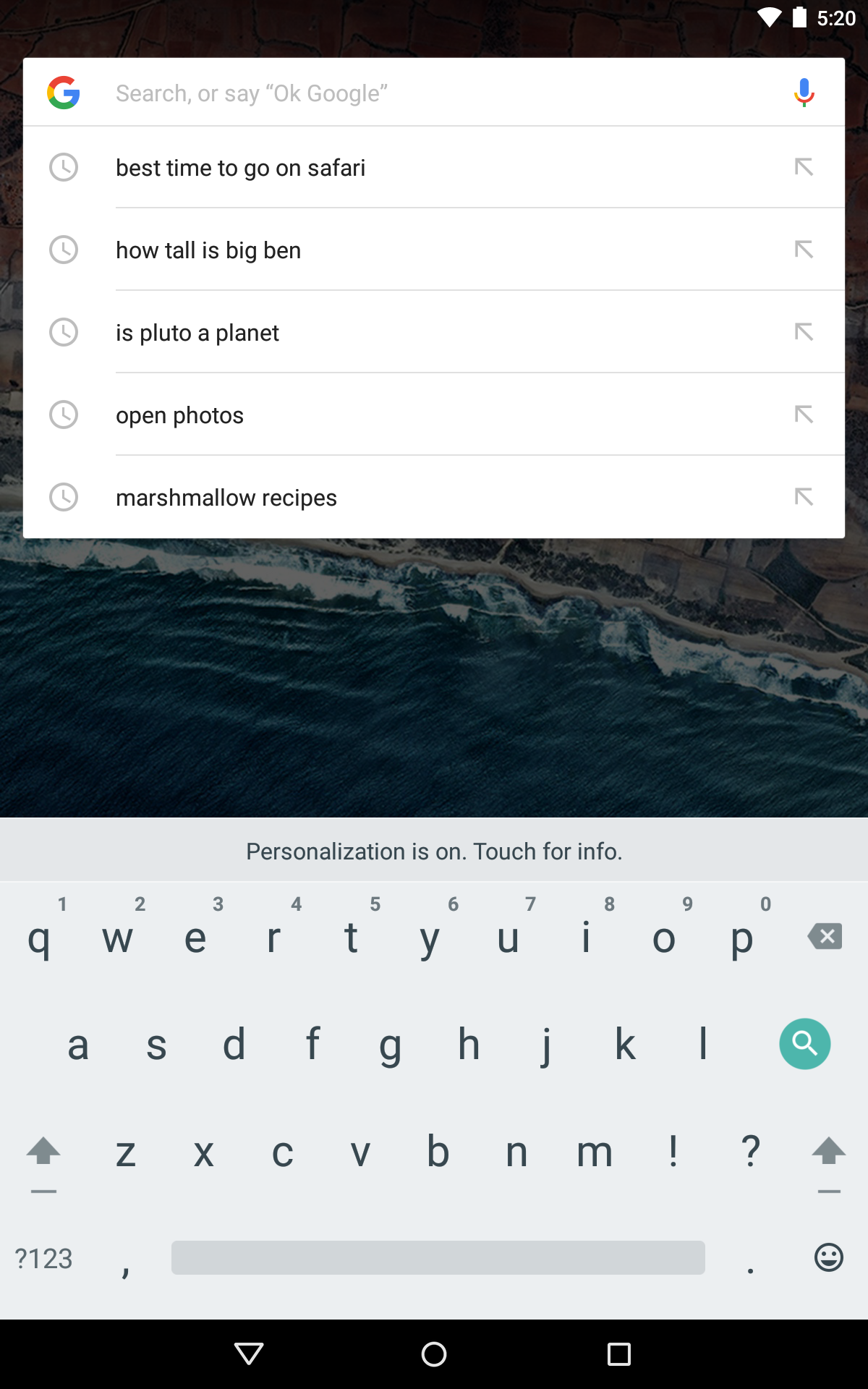
Task: Switch to ?123 symbols keyboard
Action: pyautogui.click(x=44, y=1259)
